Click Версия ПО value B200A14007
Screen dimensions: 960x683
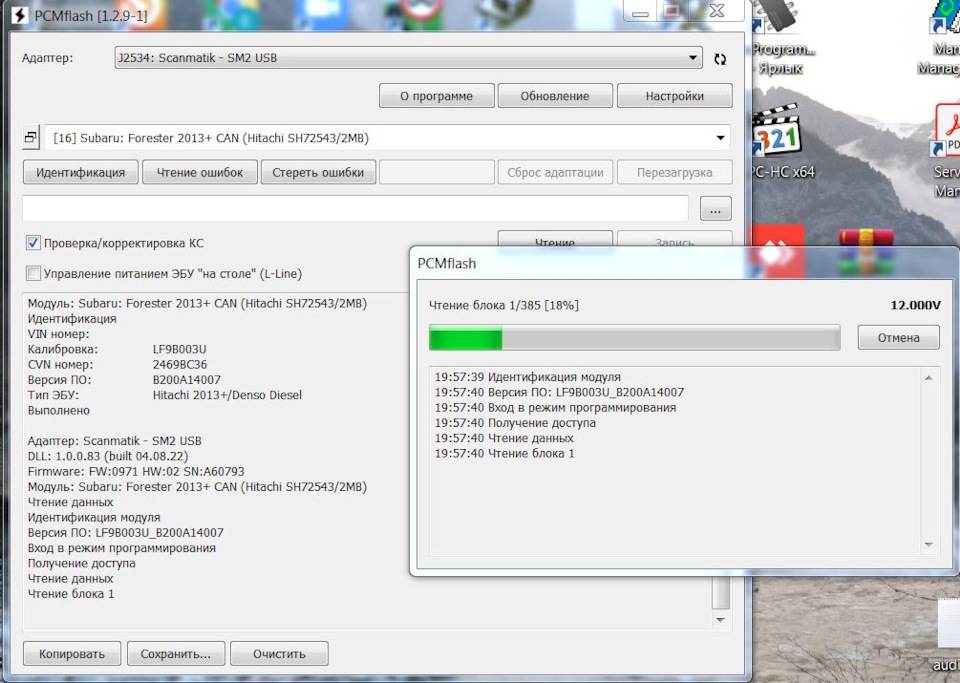187,380
